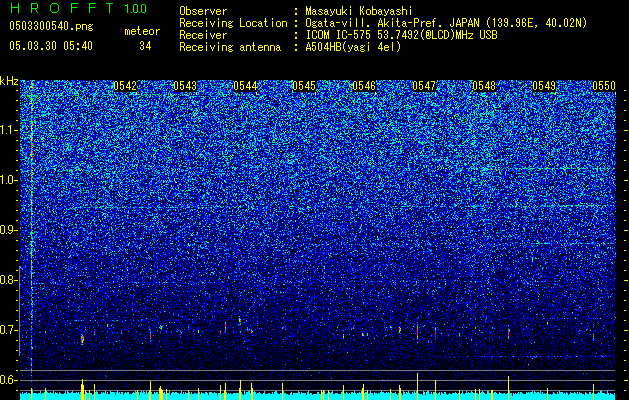Image resolution: width=629 pixels, height=400 pixels.
Task: Click the Receiving antenna field label
Action: 230,47
